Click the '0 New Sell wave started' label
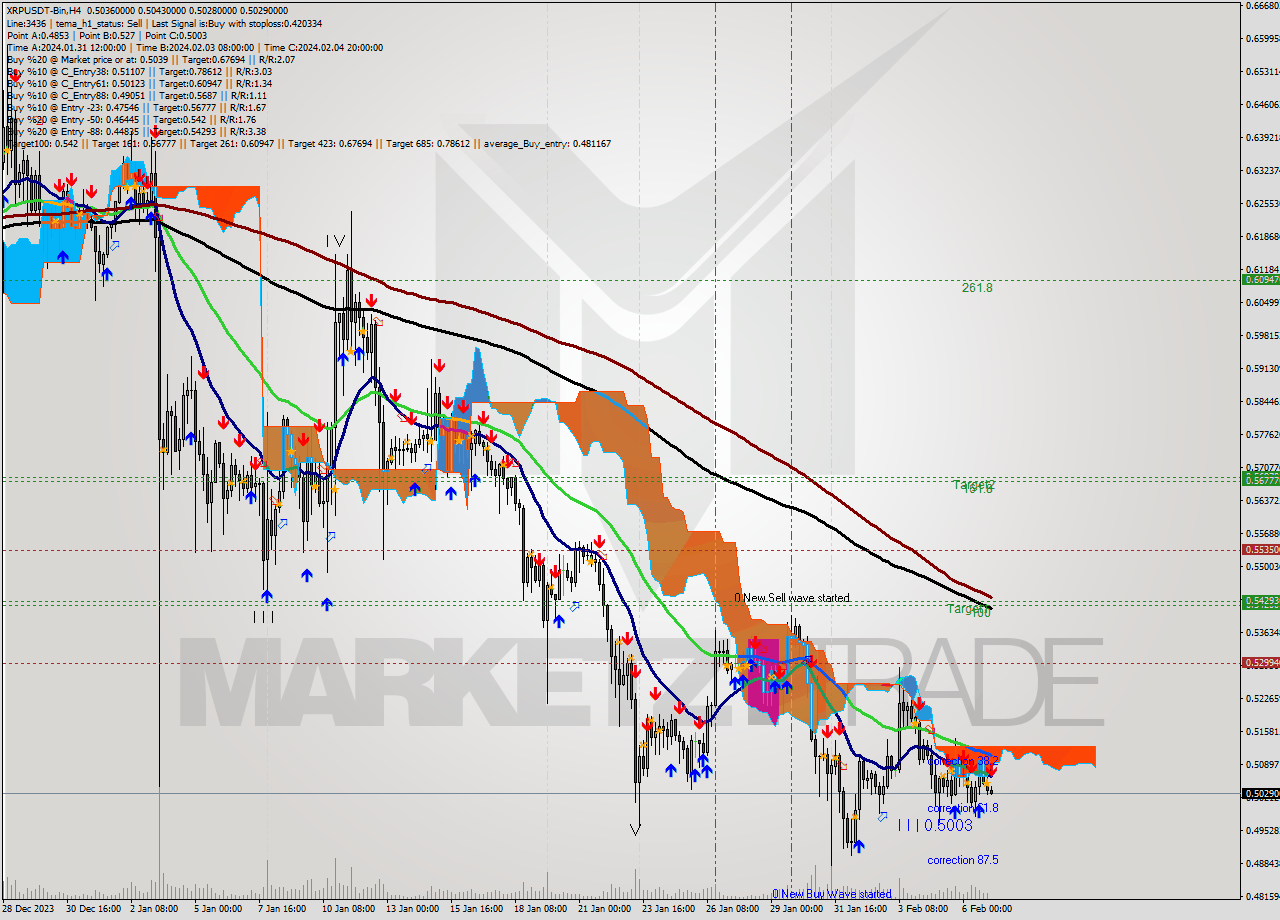 [792, 598]
